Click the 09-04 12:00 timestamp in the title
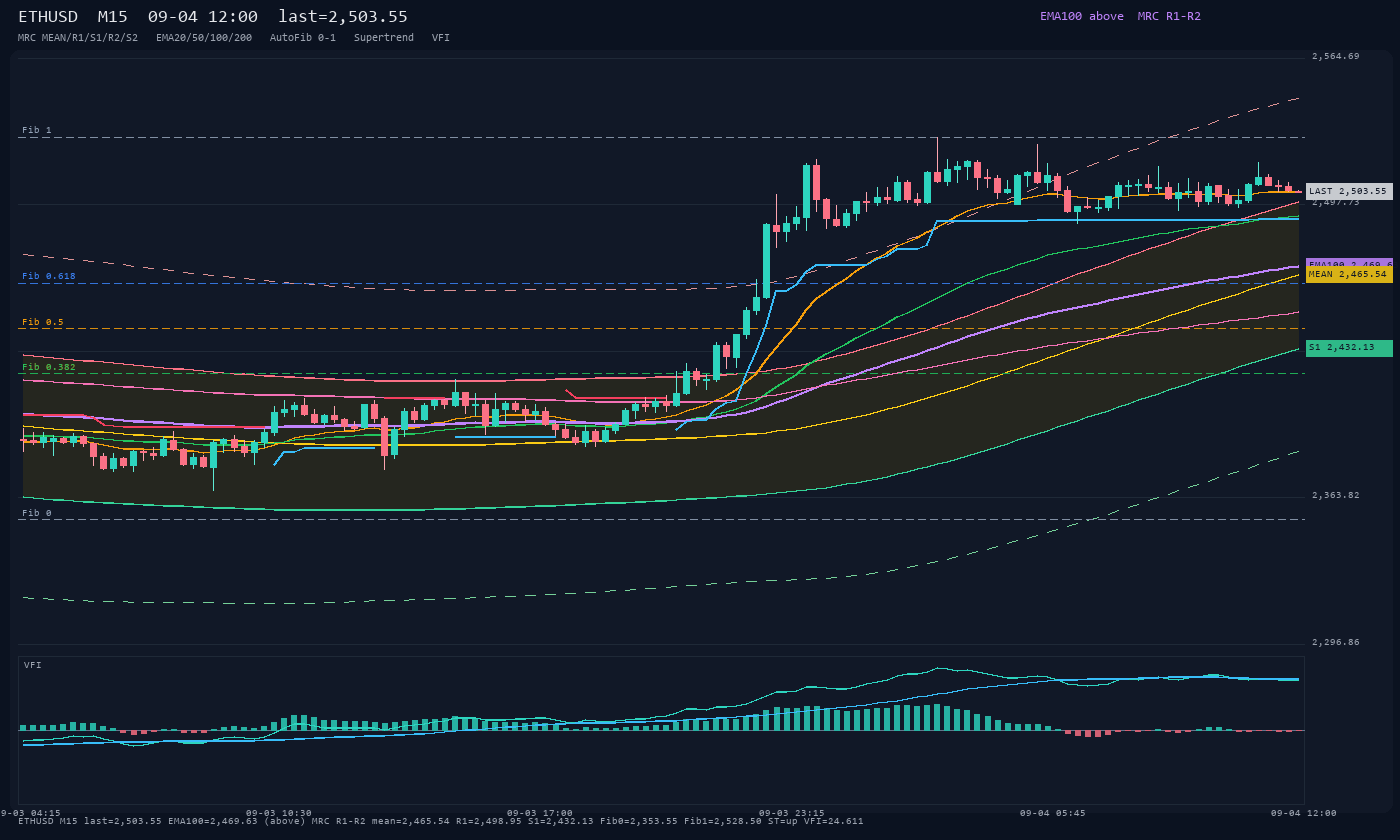 [202, 17]
